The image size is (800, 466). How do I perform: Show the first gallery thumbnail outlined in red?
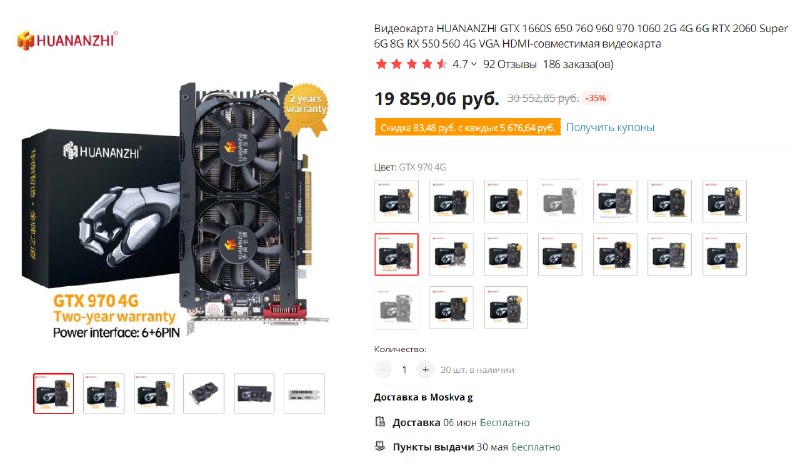[x=54, y=393]
